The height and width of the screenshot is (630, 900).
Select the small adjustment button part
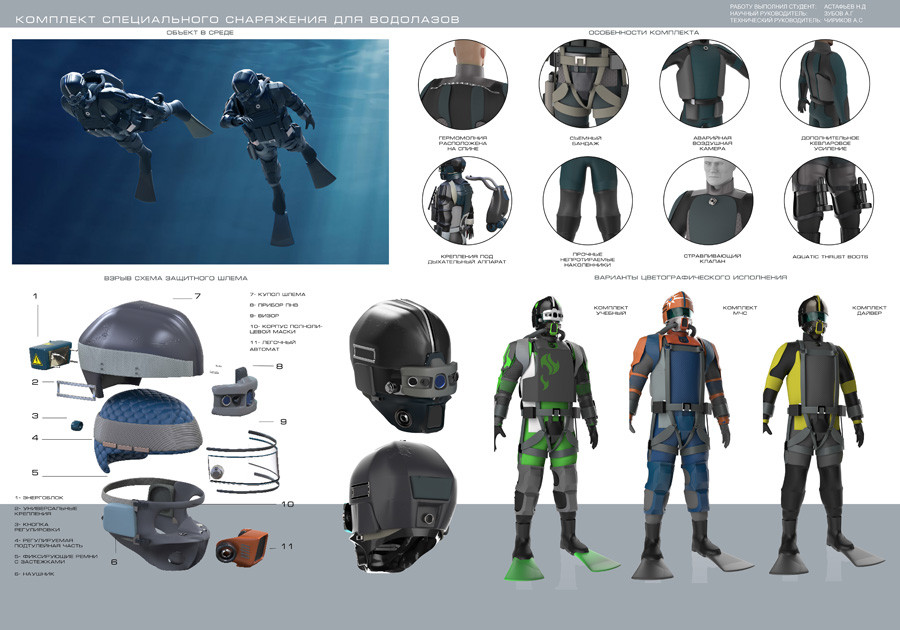pos(76,425)
